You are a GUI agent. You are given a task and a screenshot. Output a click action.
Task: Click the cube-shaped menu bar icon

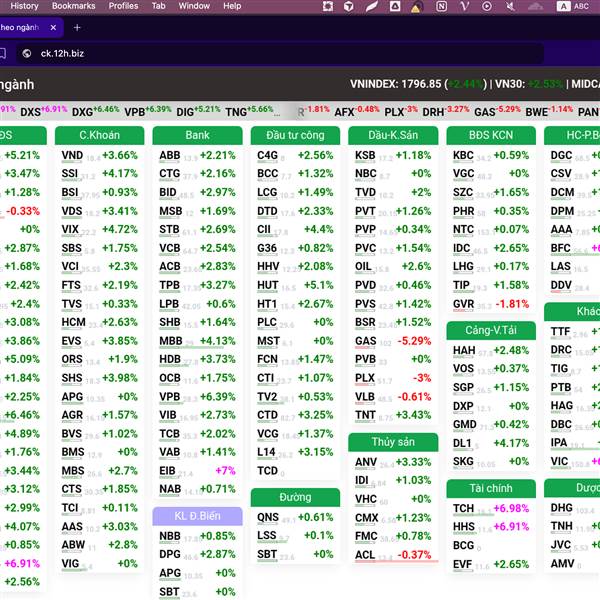coord(348,6)
